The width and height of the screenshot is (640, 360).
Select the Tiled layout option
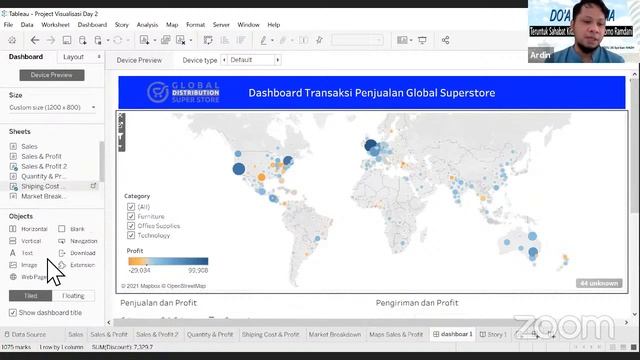coord(31,296)
